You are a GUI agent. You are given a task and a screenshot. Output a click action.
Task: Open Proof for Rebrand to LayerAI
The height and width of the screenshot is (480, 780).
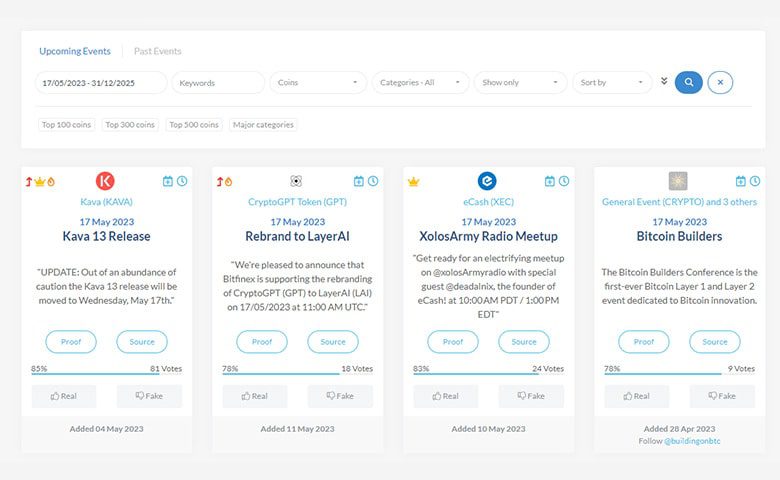click(x=262, y=342)
